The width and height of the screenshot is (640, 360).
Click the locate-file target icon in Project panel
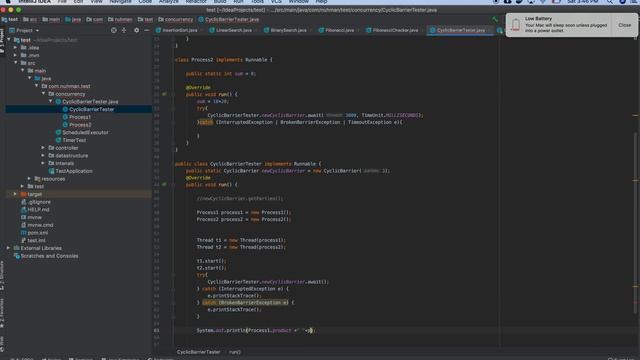click(113, 30)
